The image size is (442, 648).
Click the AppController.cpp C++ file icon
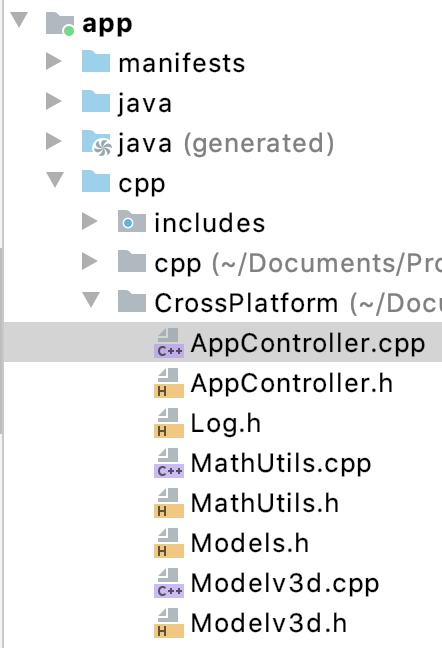(169, 343)
